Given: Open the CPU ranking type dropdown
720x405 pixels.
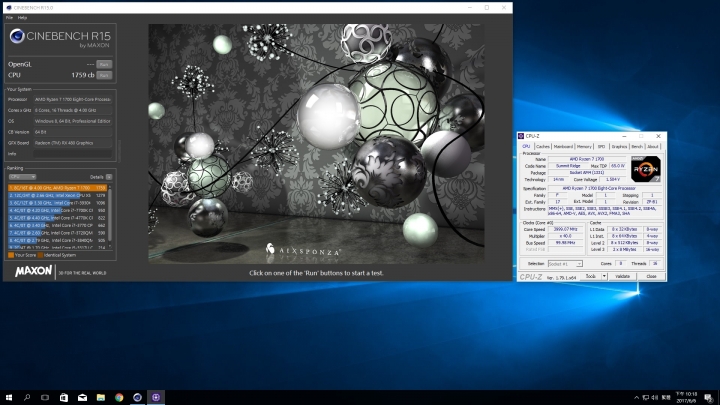Looking at the screenshot, I should pos(22,177).
